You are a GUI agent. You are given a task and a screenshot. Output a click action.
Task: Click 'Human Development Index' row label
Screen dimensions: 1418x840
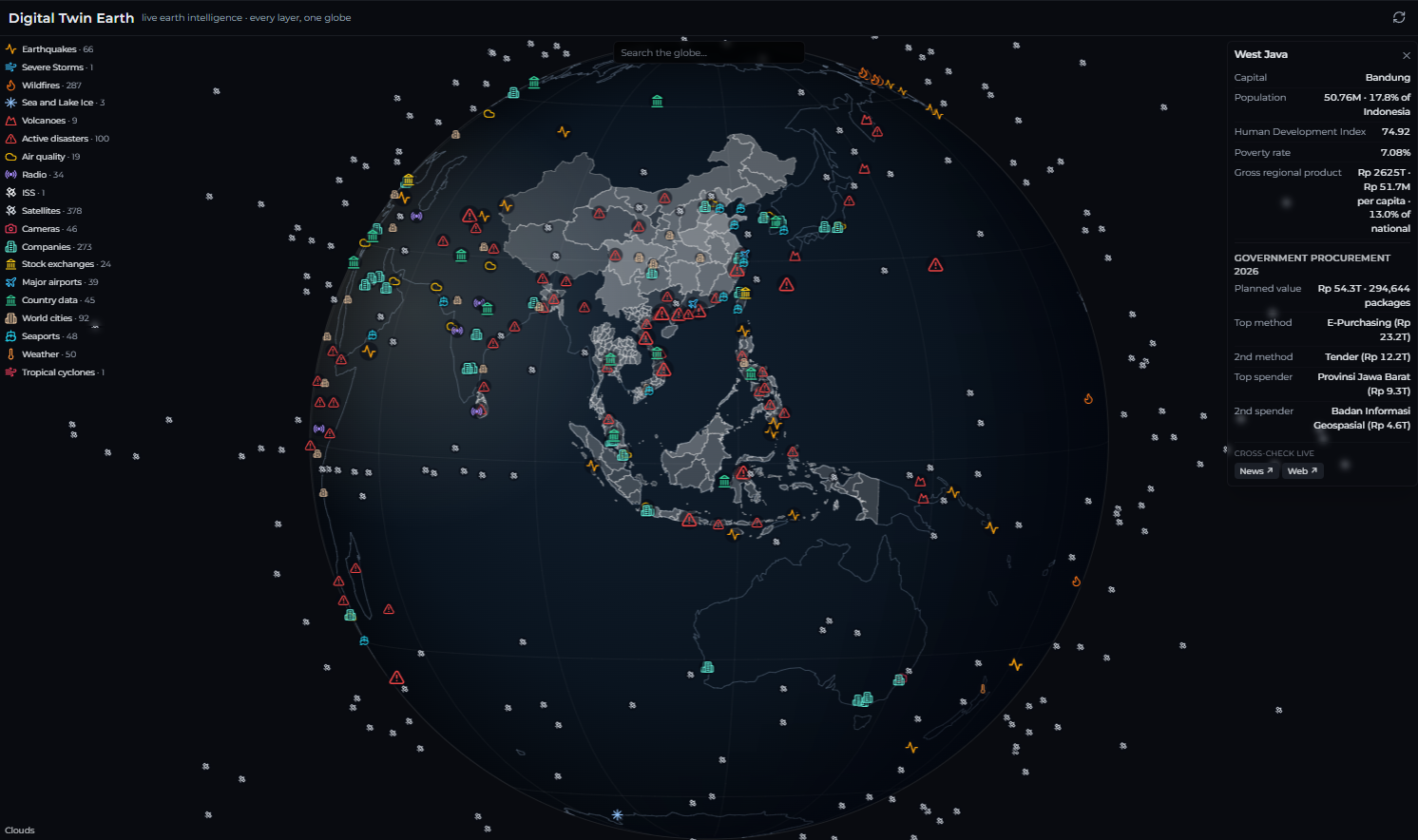tap(1299, 132)
